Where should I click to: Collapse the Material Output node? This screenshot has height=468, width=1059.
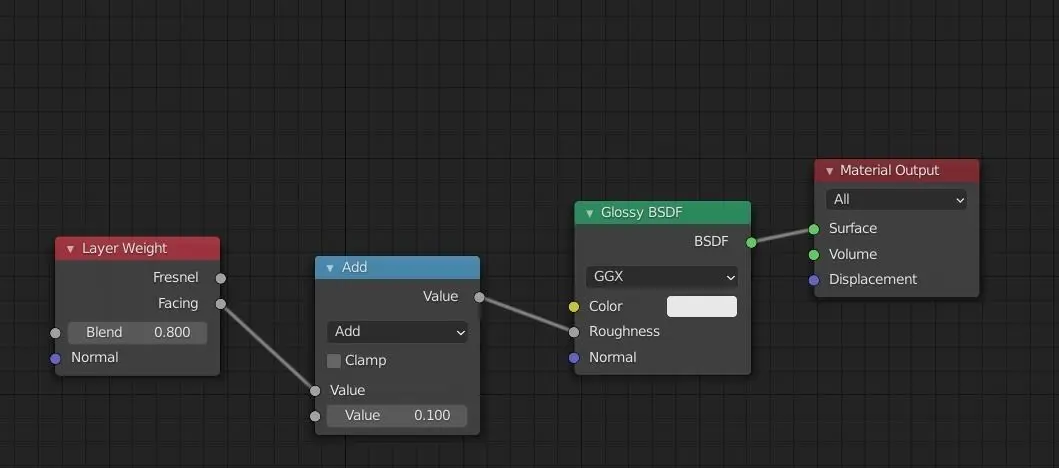click(x=829, y=171)
